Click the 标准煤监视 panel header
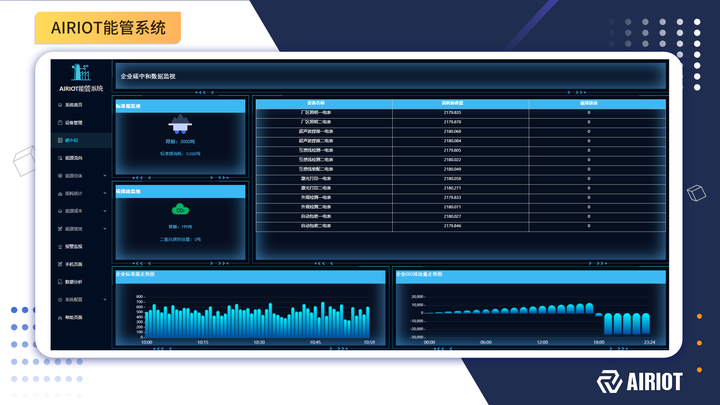Viewport: 720px width, 405px height. click(x=180, y=106)
